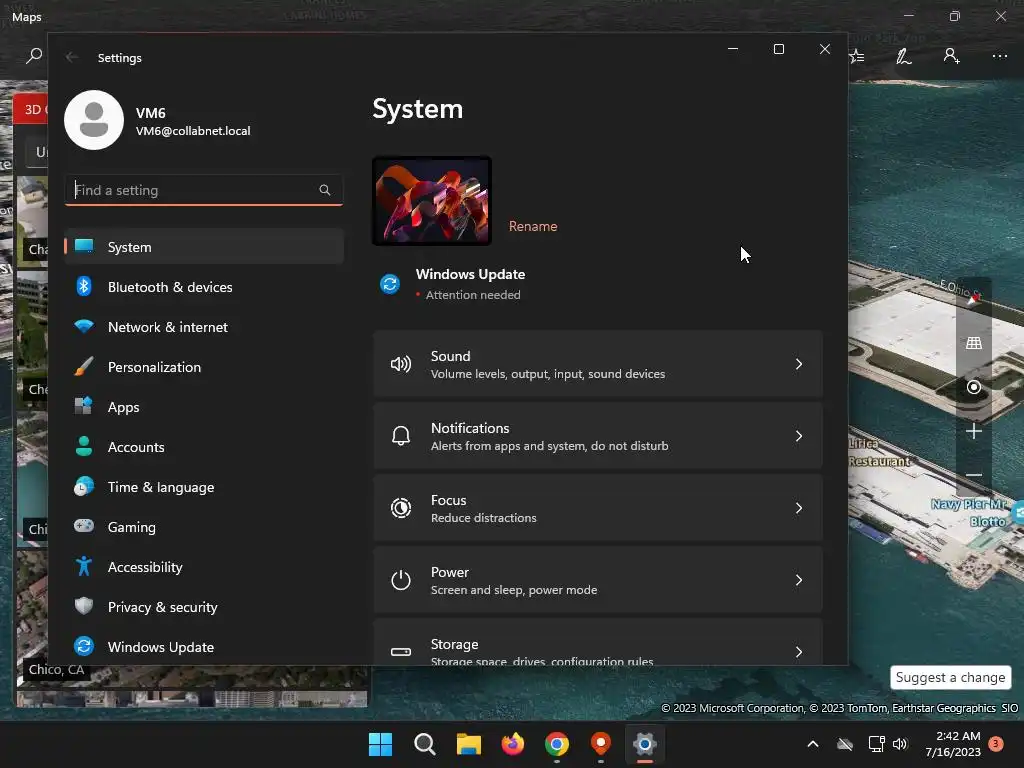Open Sound settings row
This screenshot has width=1024, height=768.
598,364
